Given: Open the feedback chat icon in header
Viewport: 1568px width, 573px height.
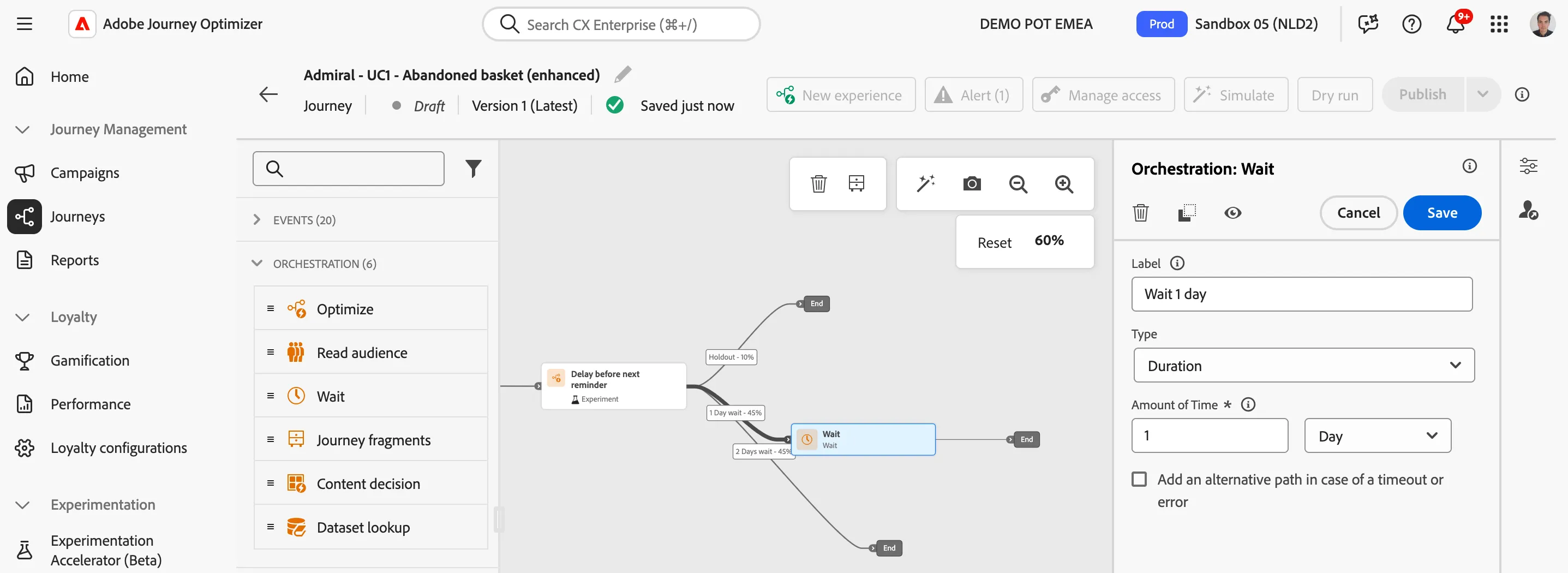Looking at the screenshot, I should [1368, 25].
